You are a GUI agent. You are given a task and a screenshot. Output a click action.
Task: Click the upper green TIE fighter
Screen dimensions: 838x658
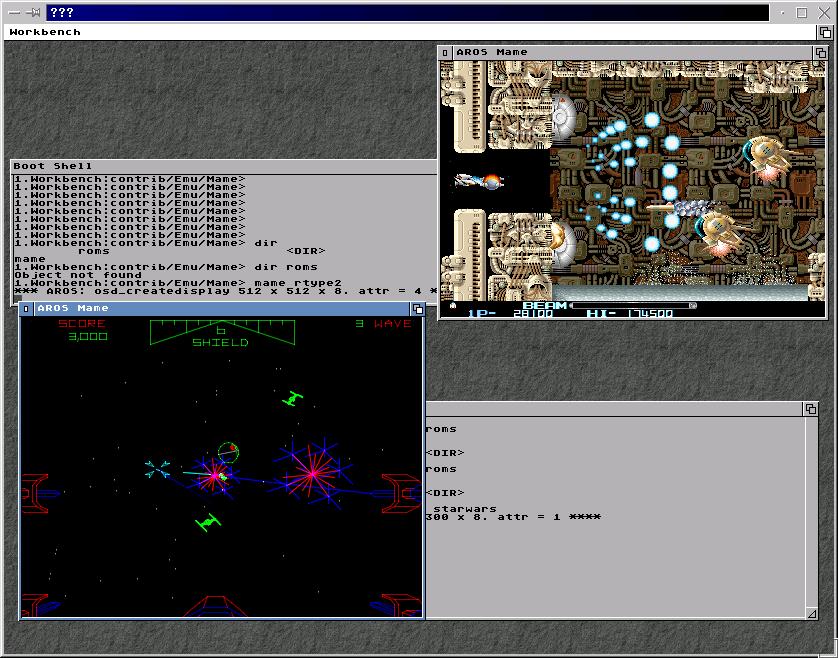click(292, 399)
